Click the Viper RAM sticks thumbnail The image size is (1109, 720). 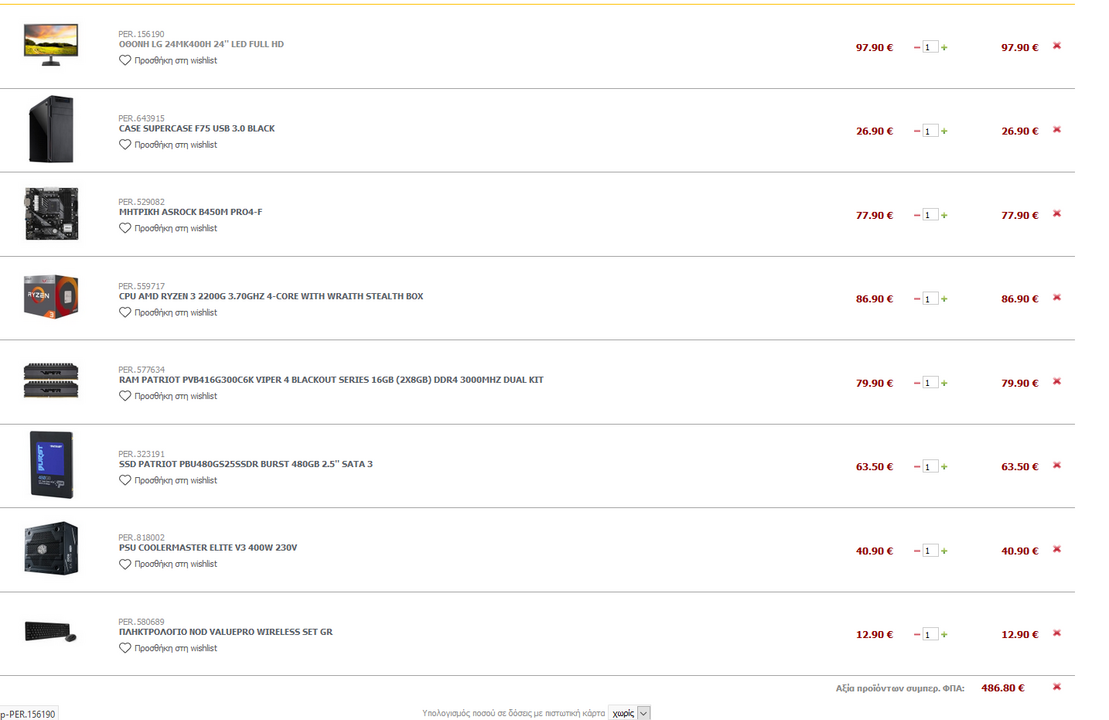point(51,381)
